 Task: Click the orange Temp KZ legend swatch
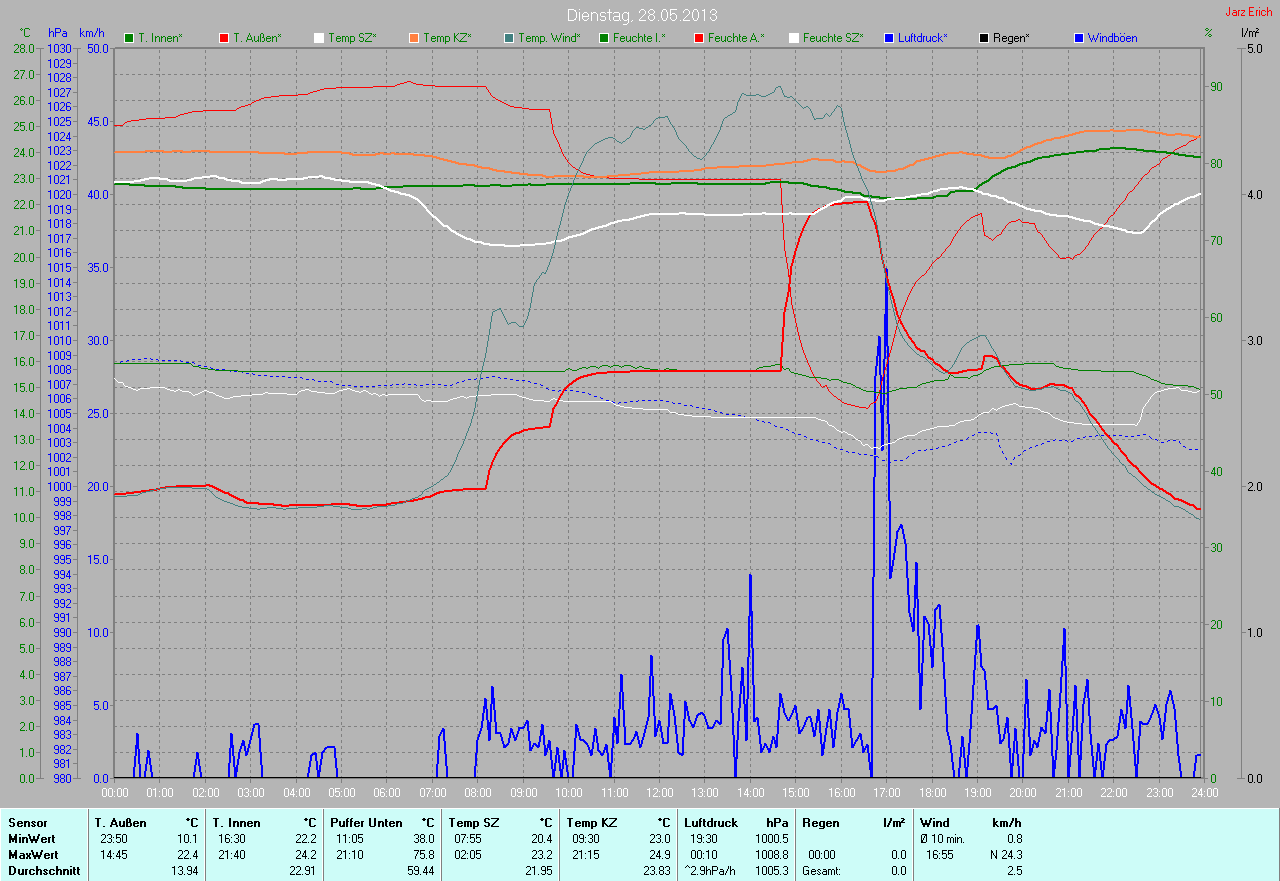[414, 38]
